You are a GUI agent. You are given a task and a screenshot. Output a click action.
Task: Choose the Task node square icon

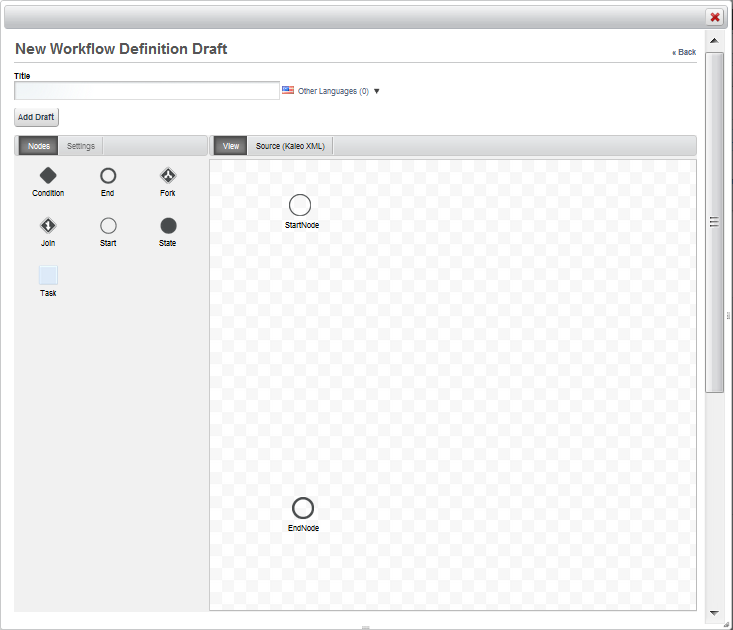point(48,275)
